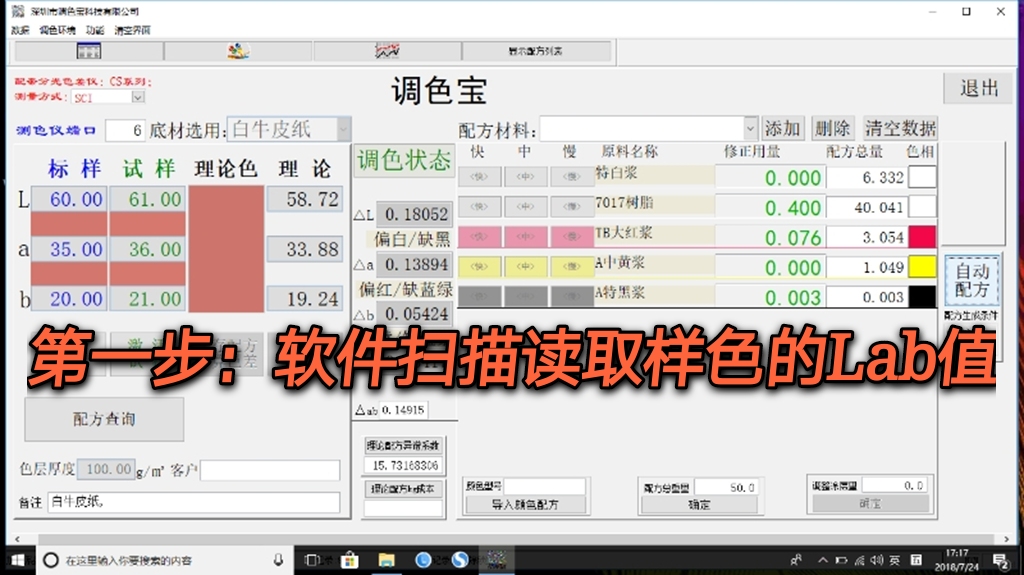The height and width of the screenshot is (575, 1024).
Task: Open the 功能 menu
Action: [x=95, y=30]
